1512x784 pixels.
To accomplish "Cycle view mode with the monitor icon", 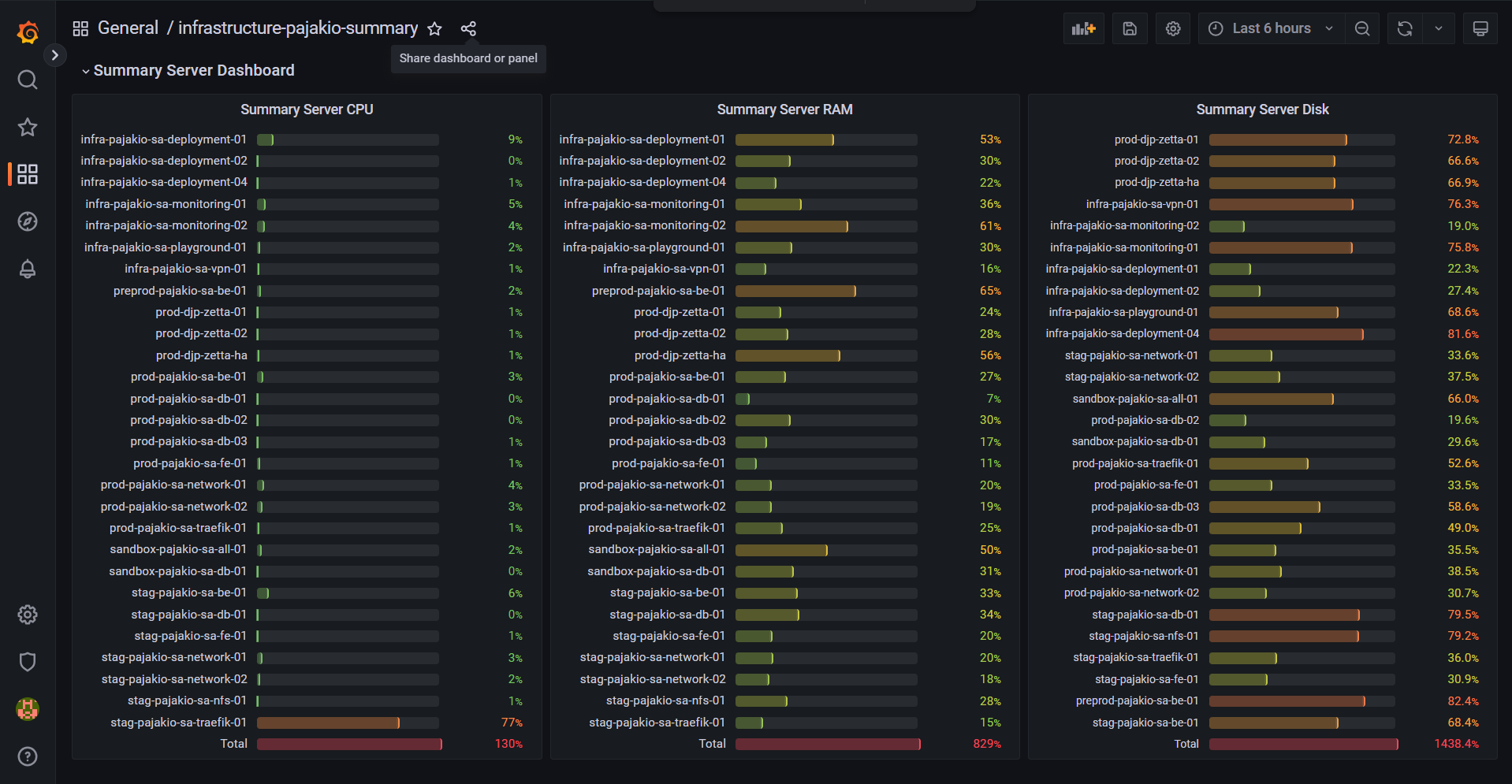I will point(1480,28).
